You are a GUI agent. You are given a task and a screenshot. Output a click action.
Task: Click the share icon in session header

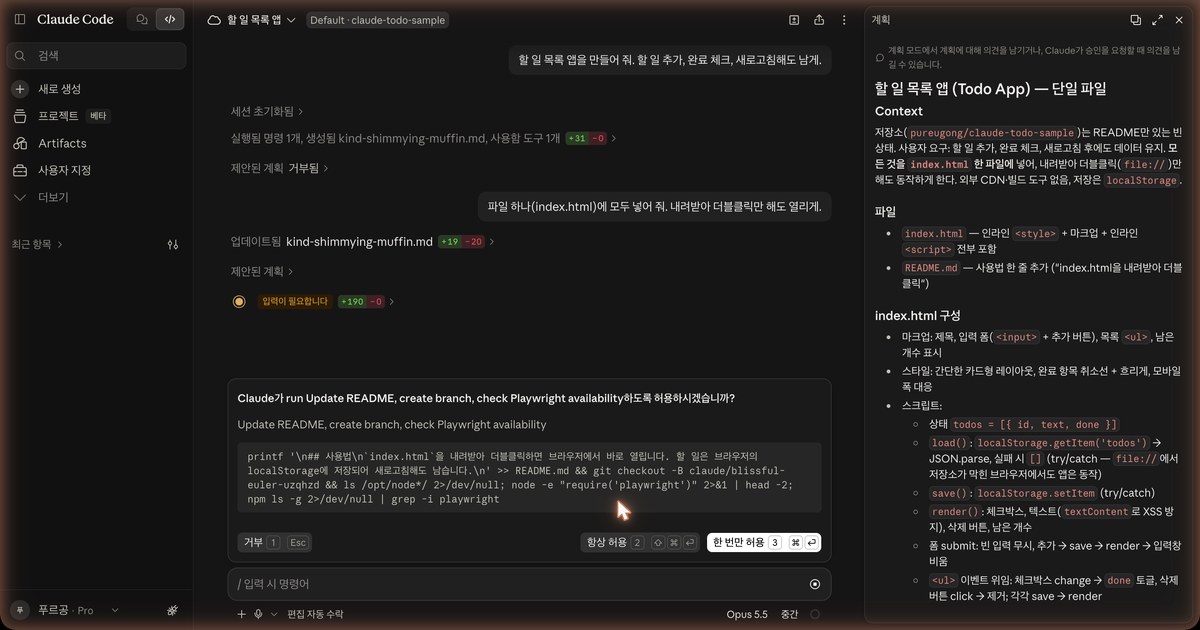[819, 19]
